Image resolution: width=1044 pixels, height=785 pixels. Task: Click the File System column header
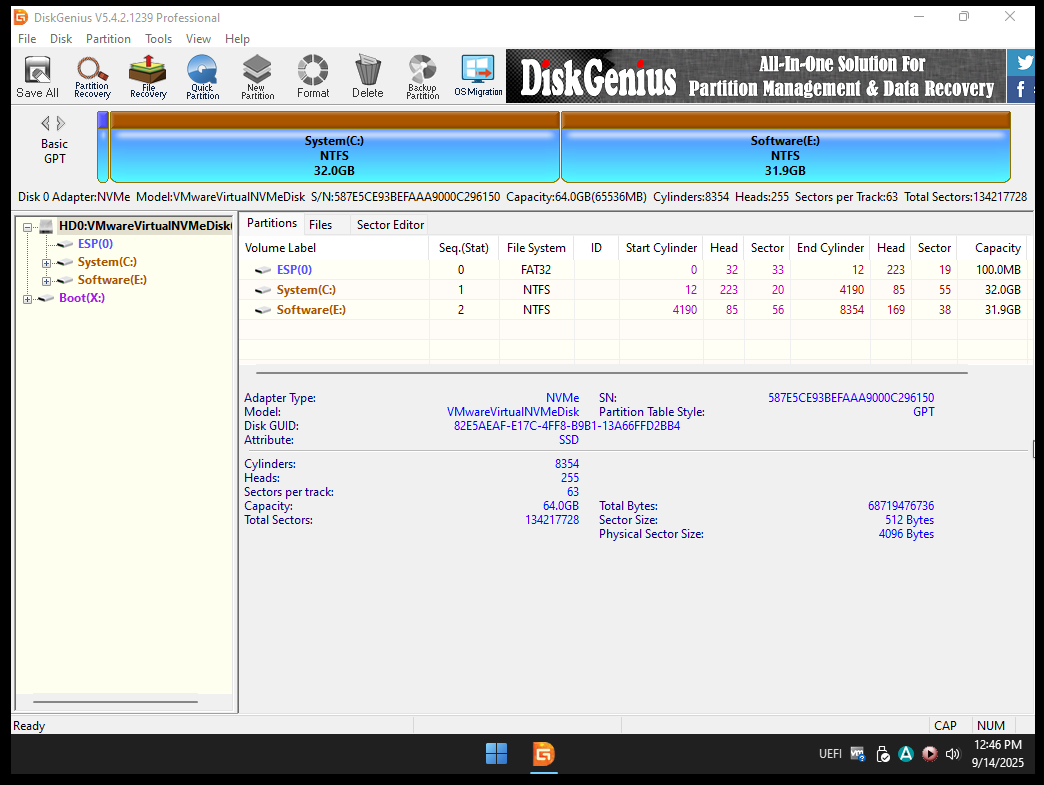pos(537,248)
